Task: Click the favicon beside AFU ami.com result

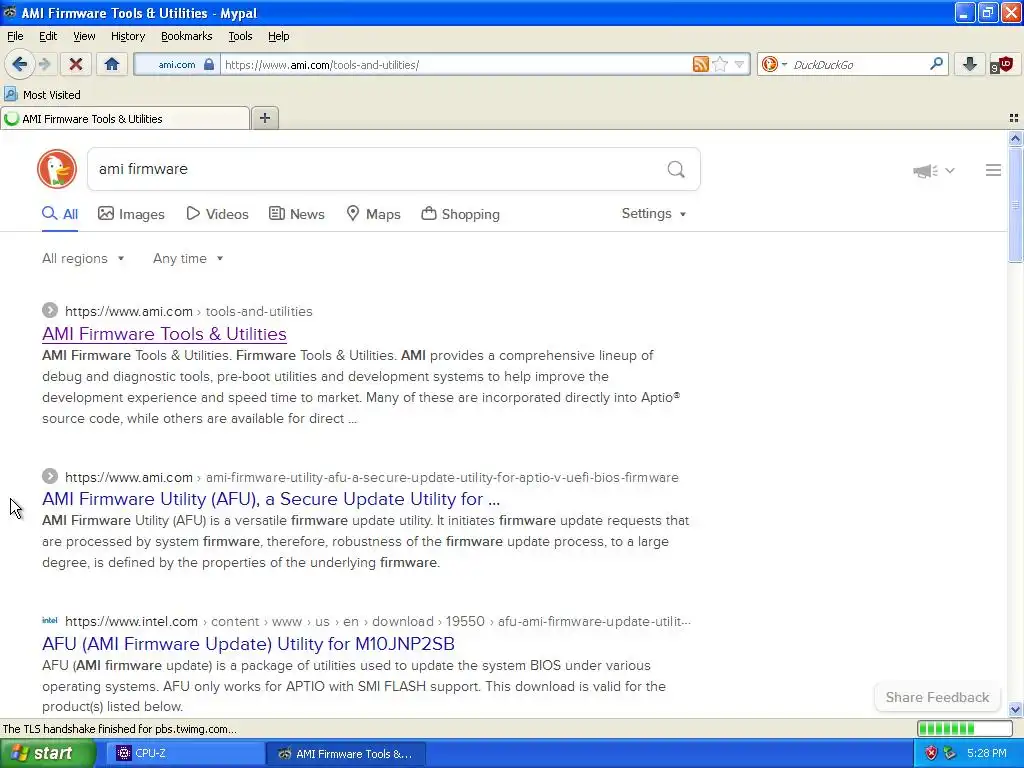Action: point(50,476)
